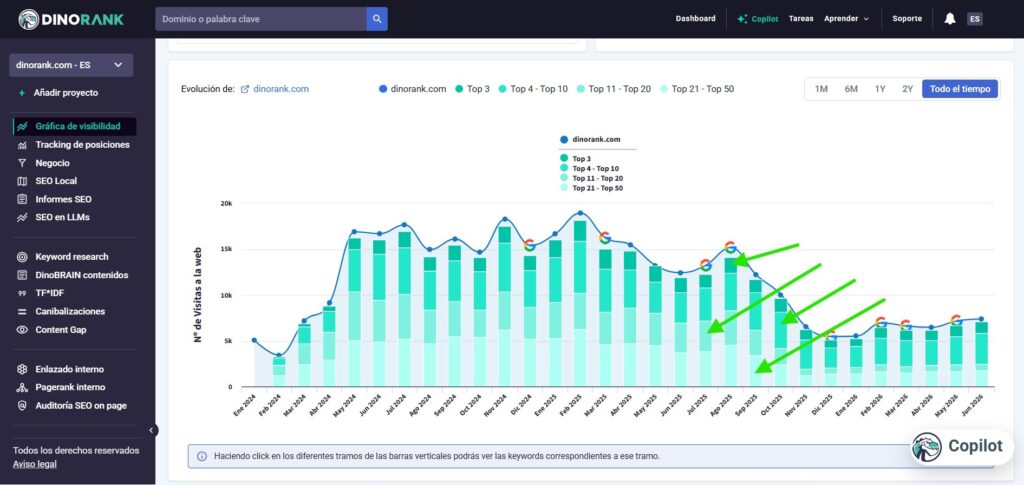Open Soporte in top navigation

907,19
